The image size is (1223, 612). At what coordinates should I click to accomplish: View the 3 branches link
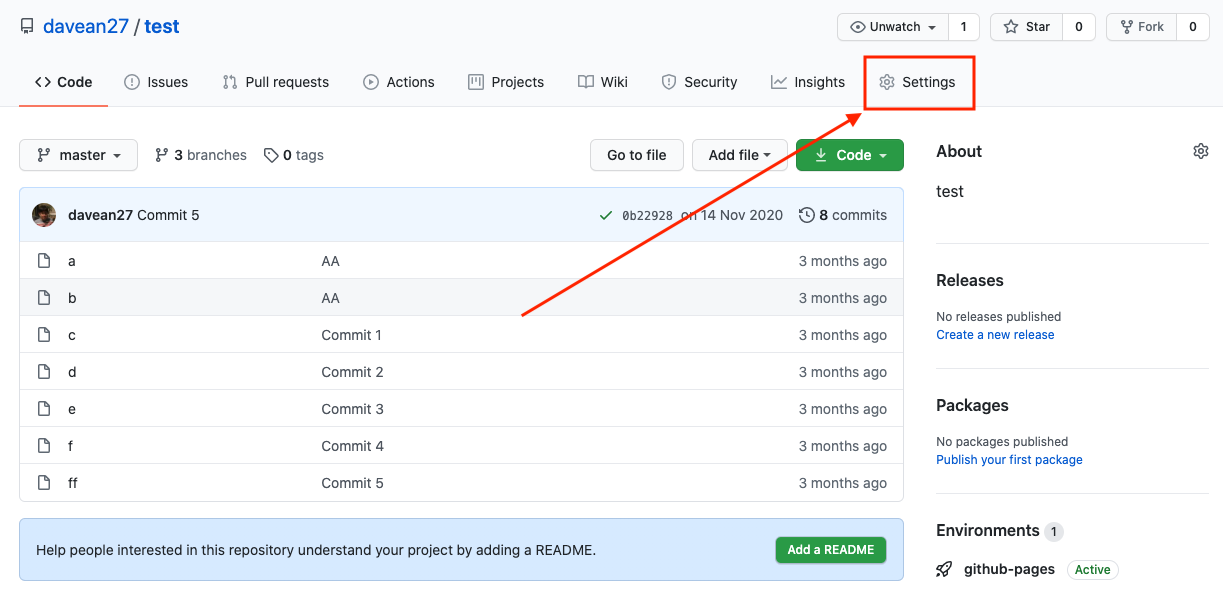pos(201,155)
